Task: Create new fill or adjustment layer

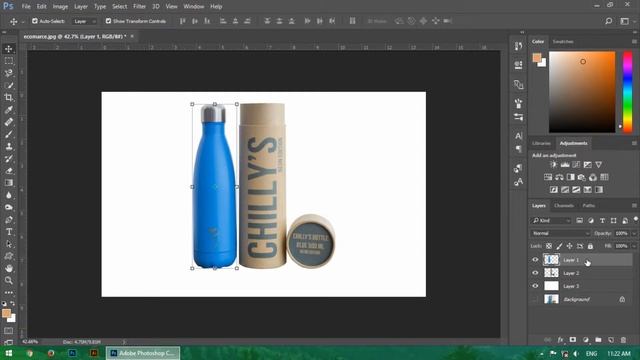Action: pos(586,340)
